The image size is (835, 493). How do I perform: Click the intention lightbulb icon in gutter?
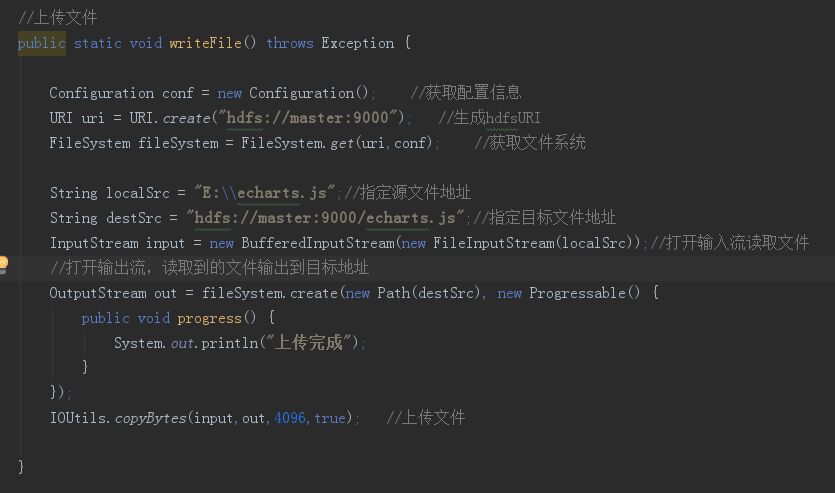pyautogui.click(x=3, y=264)
